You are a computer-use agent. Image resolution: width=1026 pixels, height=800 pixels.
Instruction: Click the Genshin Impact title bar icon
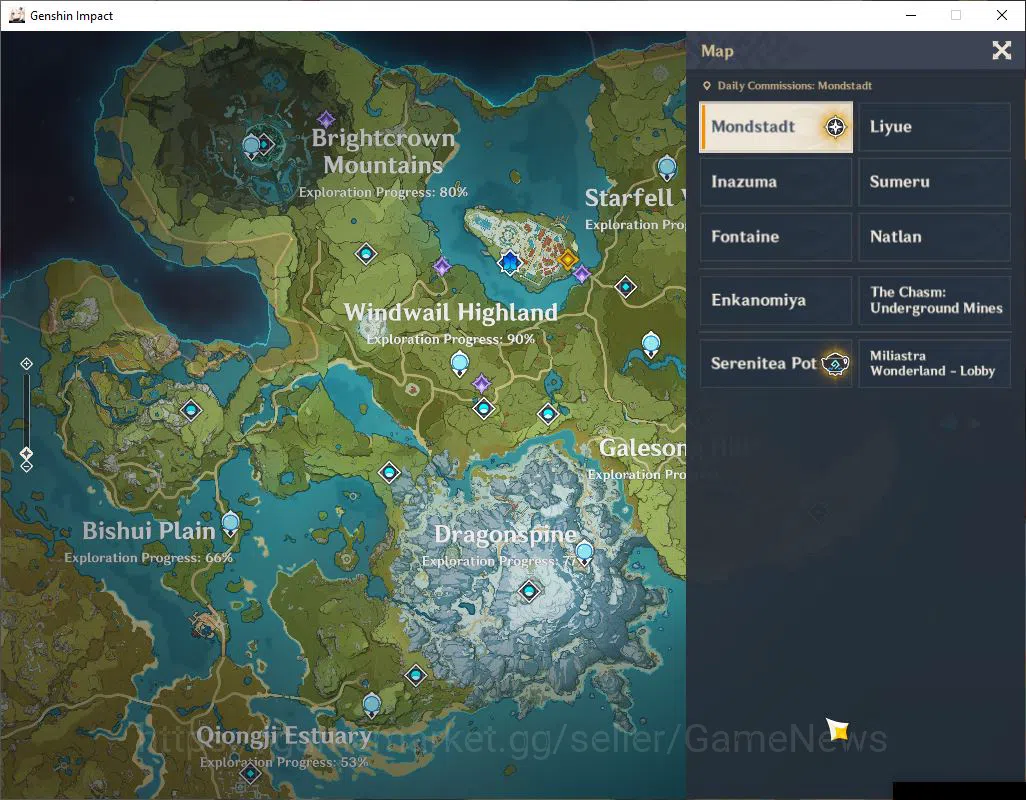click(16, 15)
